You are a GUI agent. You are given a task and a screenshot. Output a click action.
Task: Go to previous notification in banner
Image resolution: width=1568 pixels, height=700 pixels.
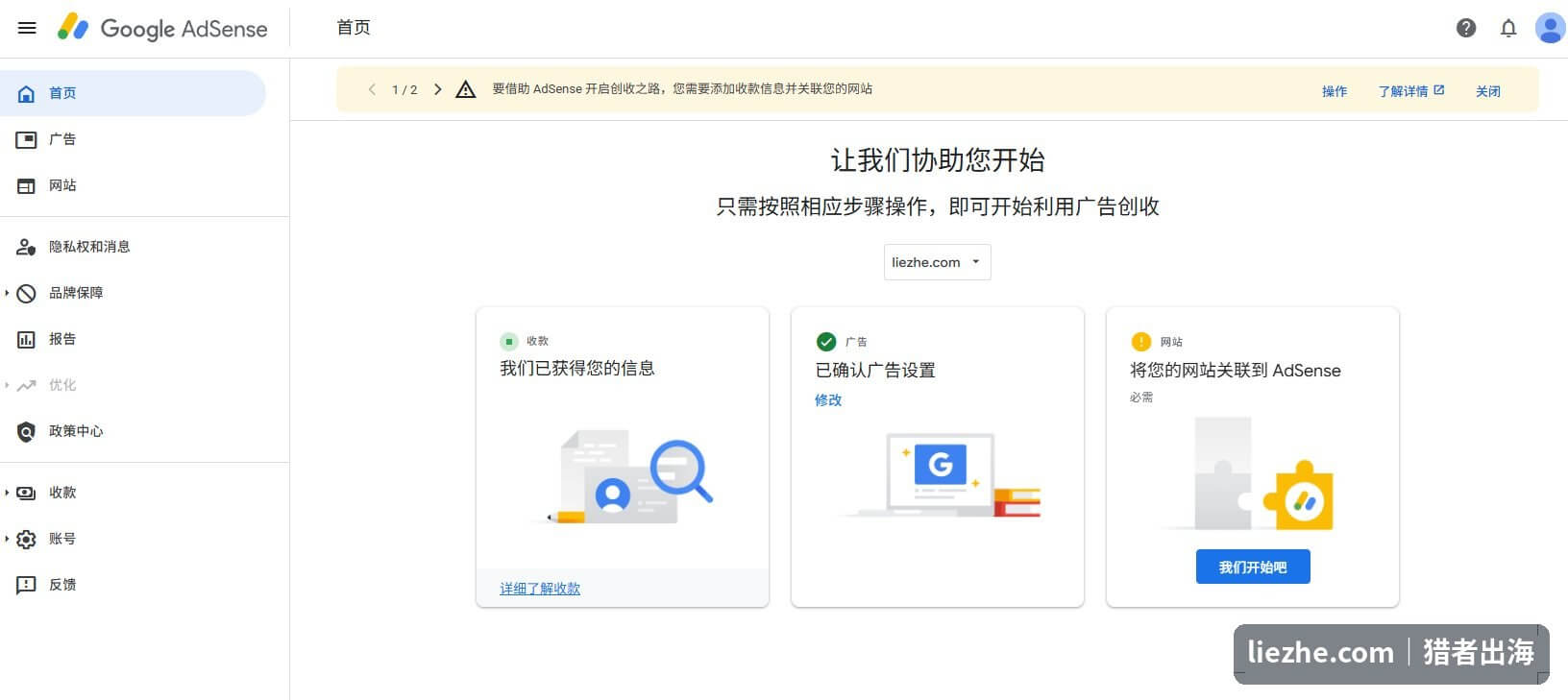pyautogui.click(x=372, y=89)
